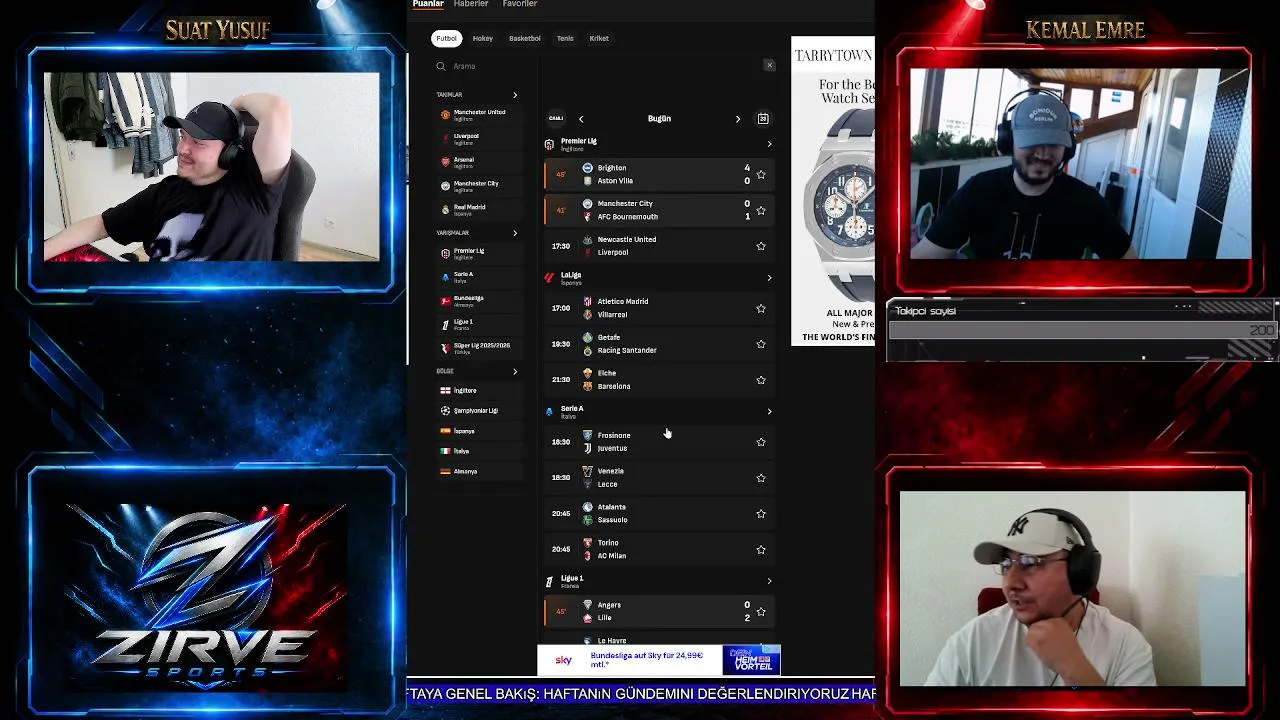This screenshot has width=1280, height=720.
Task: Open the Tarrytown watch advertisement
Action: 833,191
